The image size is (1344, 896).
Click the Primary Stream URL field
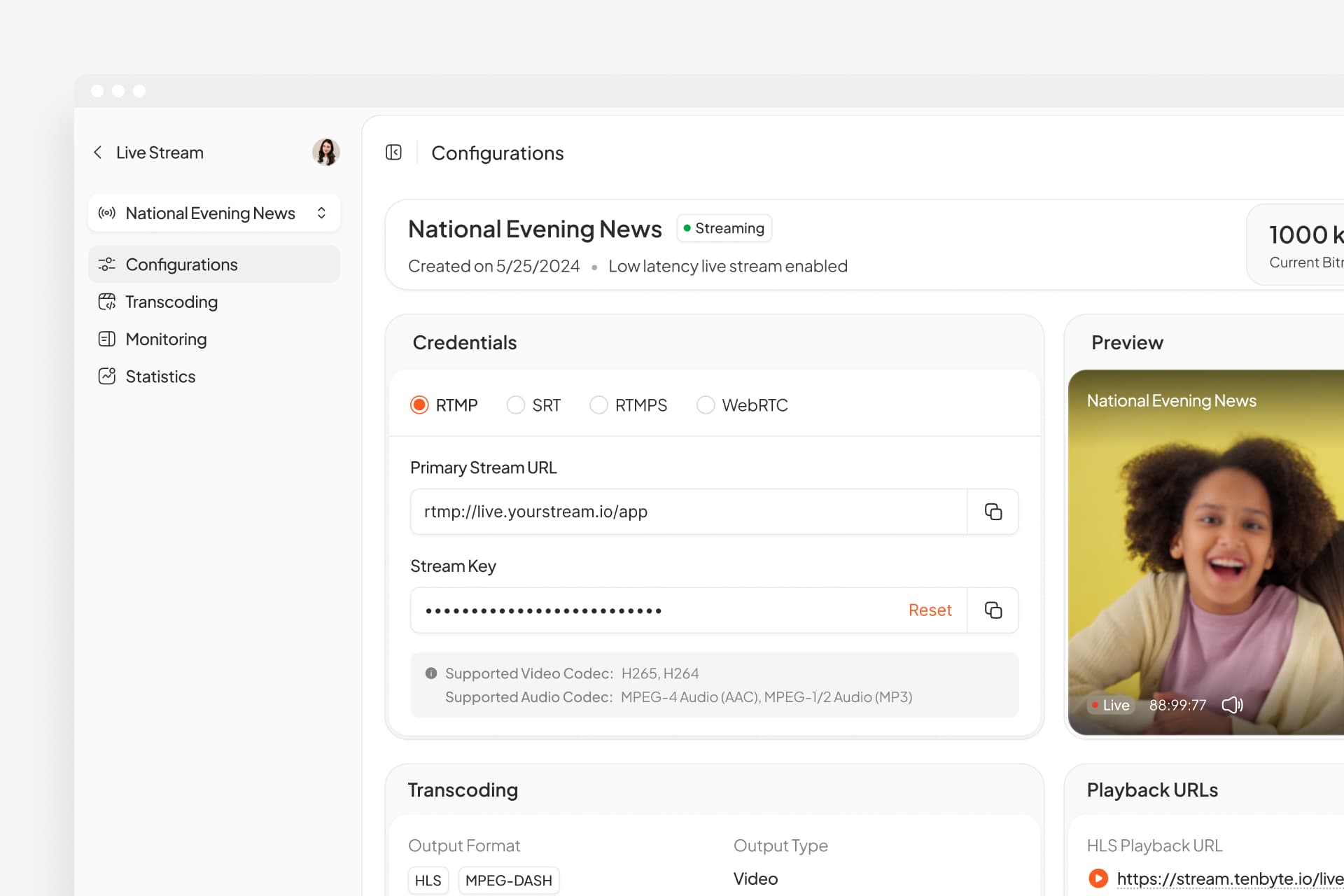[x=689, y=512]
